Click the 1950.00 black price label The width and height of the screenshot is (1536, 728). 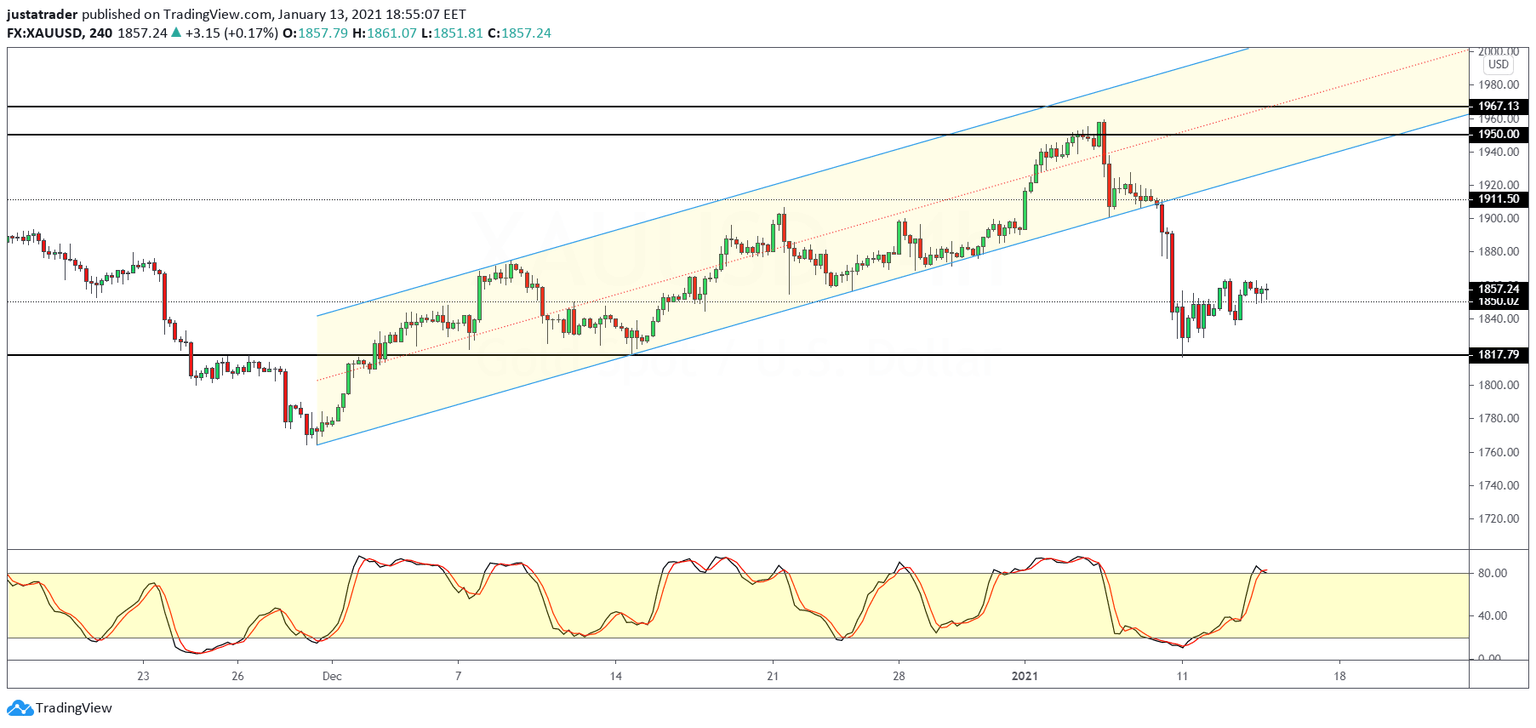1499,133
